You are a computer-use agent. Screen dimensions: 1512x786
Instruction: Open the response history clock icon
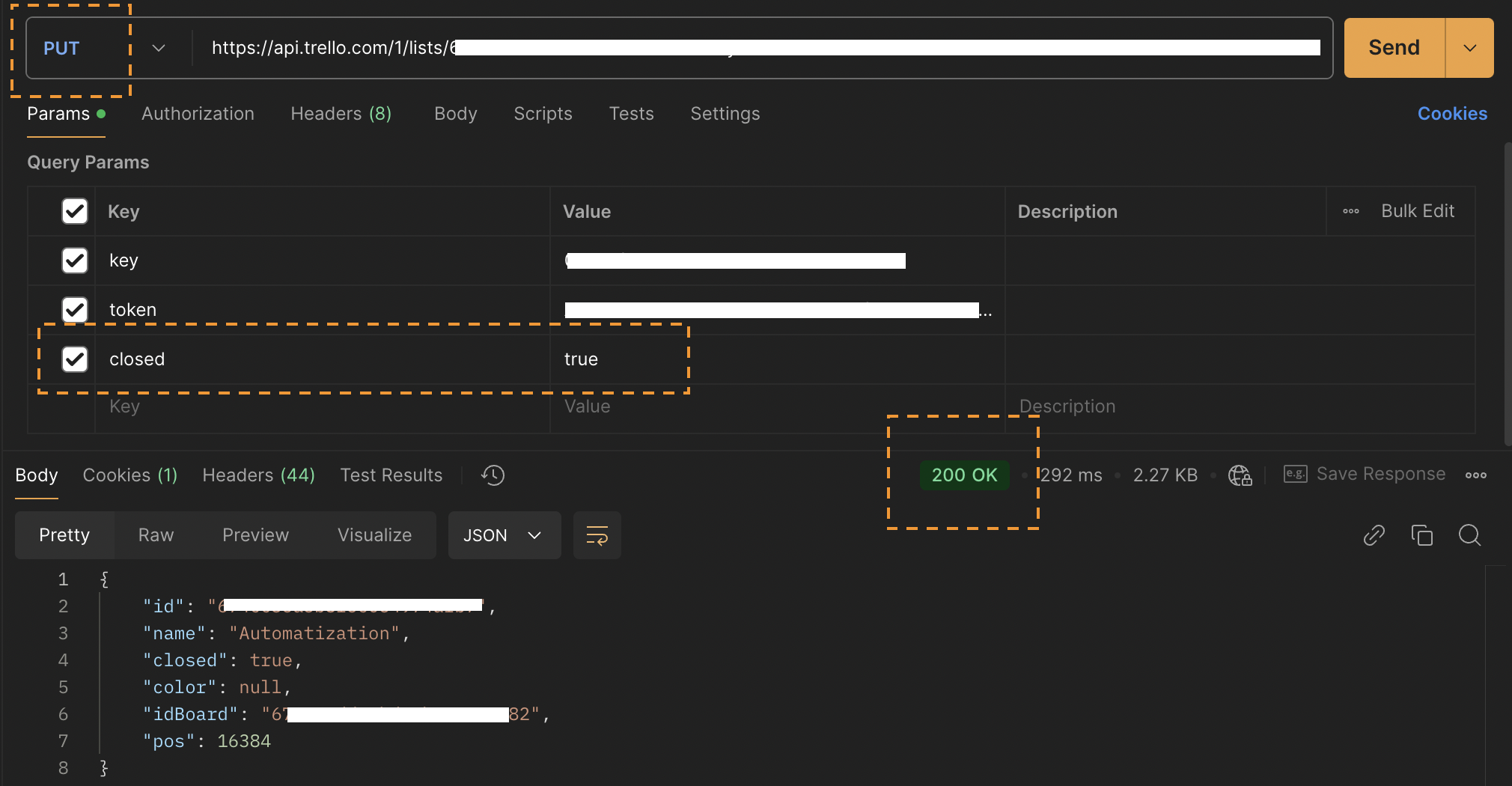493,475
